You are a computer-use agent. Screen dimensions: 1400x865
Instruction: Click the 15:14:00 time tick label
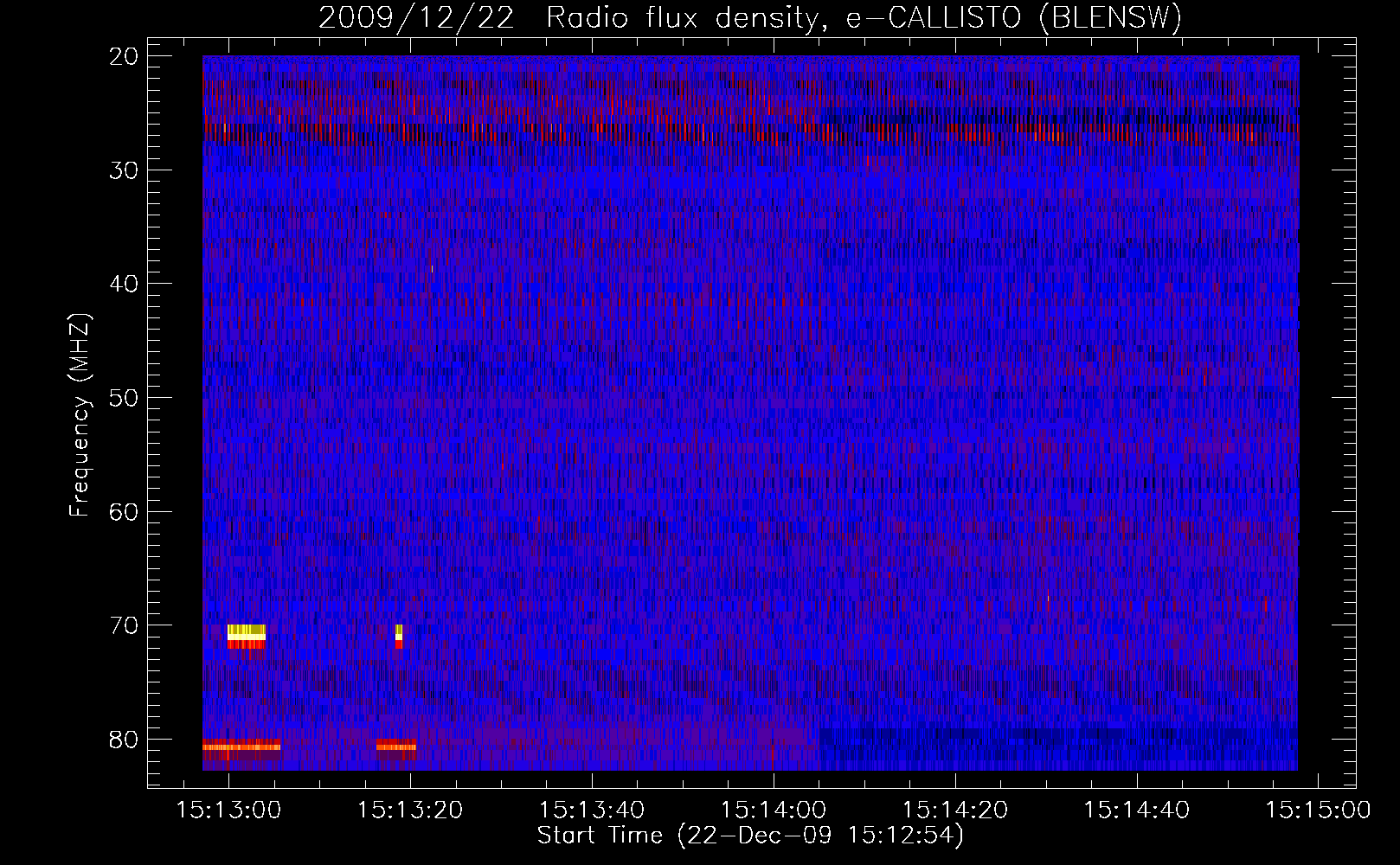(x=774, y=811)
